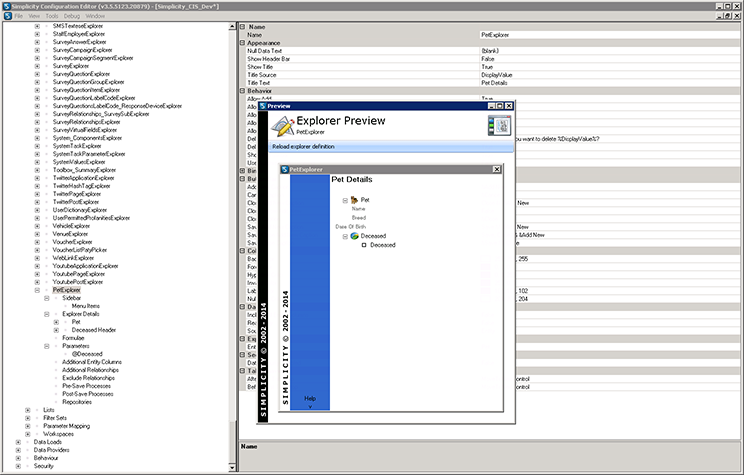
Task: Select Parameter Mapping tree node
Action: click(x=66, y=426)
